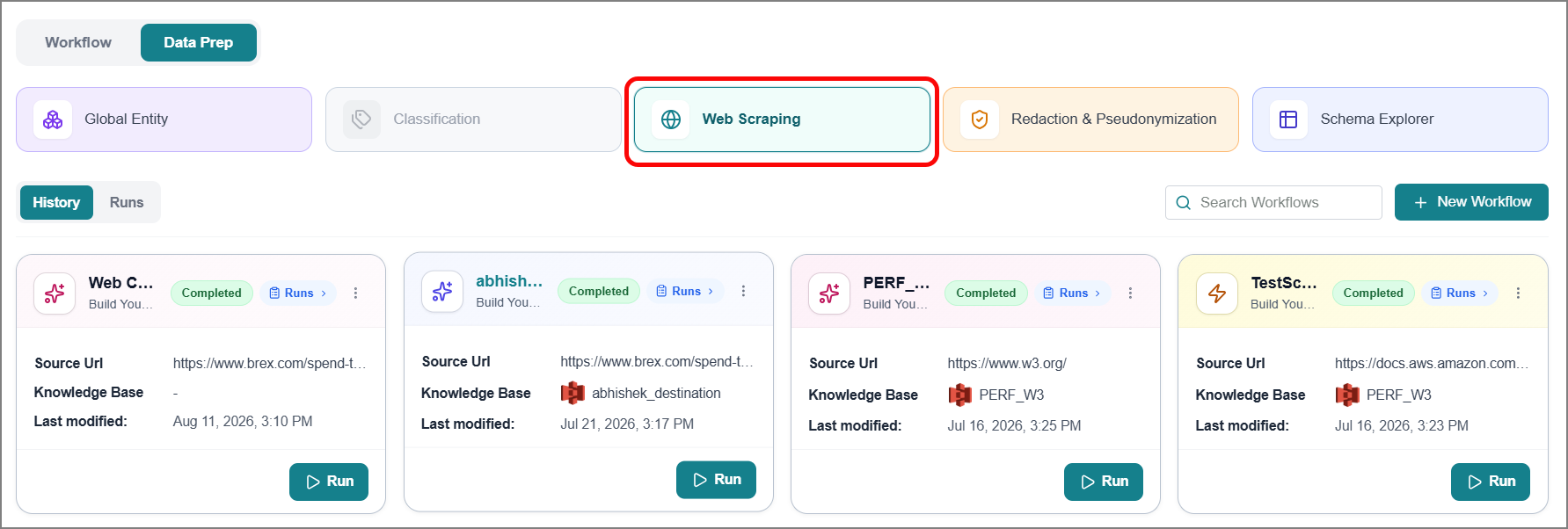Viewport: 1568px width, 529px height.
Task: Select the Data Prep tab
Action: [x=199, y=42]
